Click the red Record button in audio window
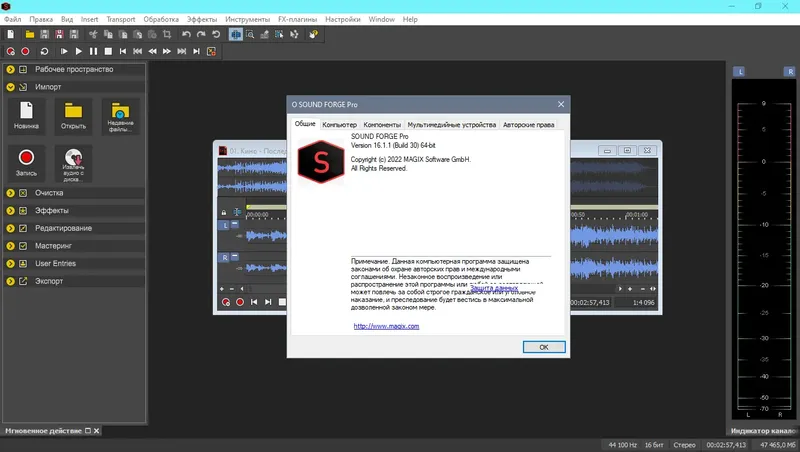800x452 pixels. point(240,302)
